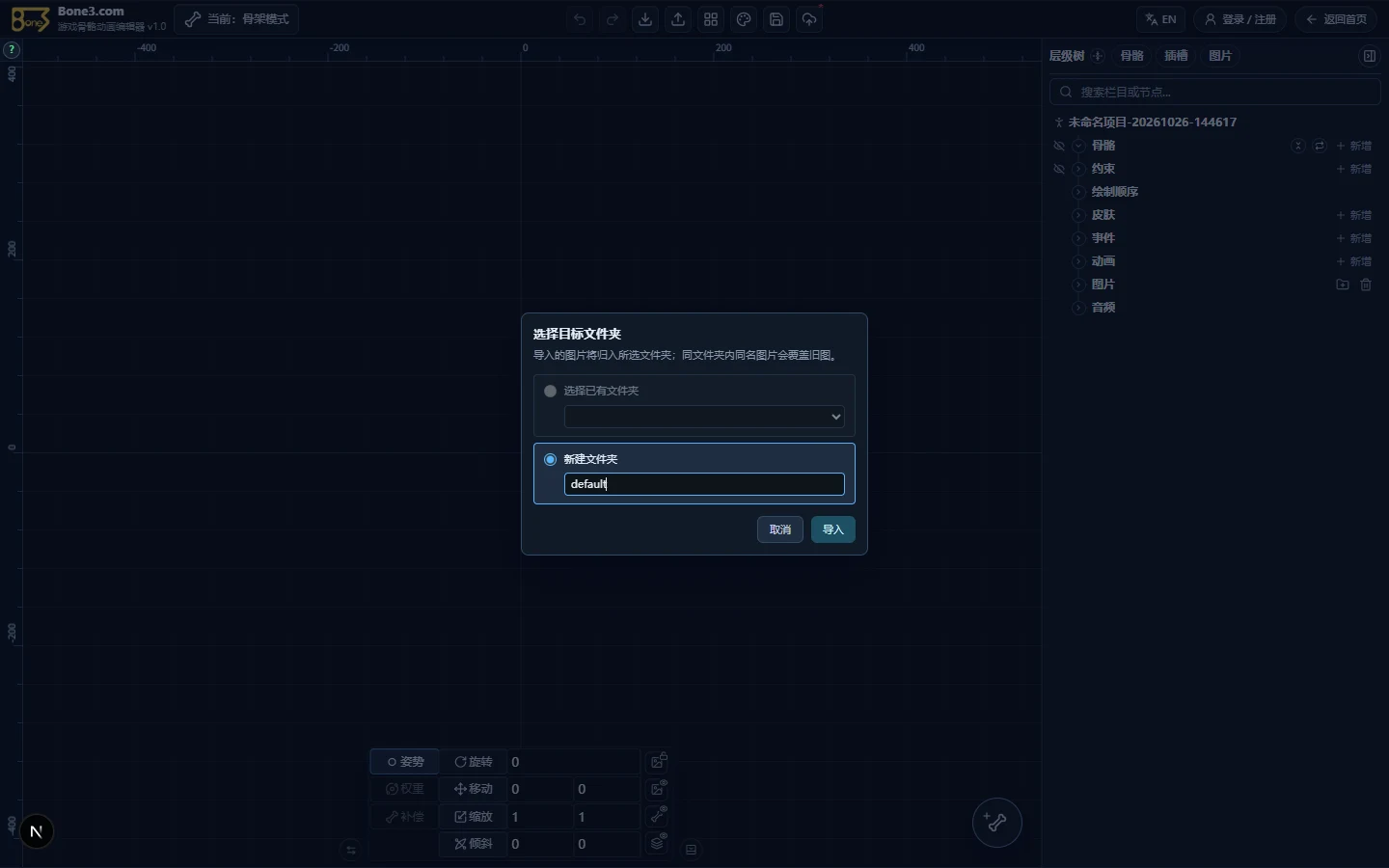The width and height of the screenshot is (1389, 868).
Task: Click the loop arrows icon in 骨骼 row
Action: pyautogui.click(x=1320, y=146)
